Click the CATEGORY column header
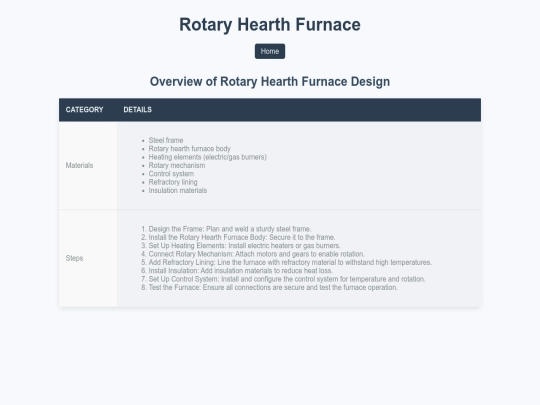This screenshot has height=405, width=540. tap(88, 110)
